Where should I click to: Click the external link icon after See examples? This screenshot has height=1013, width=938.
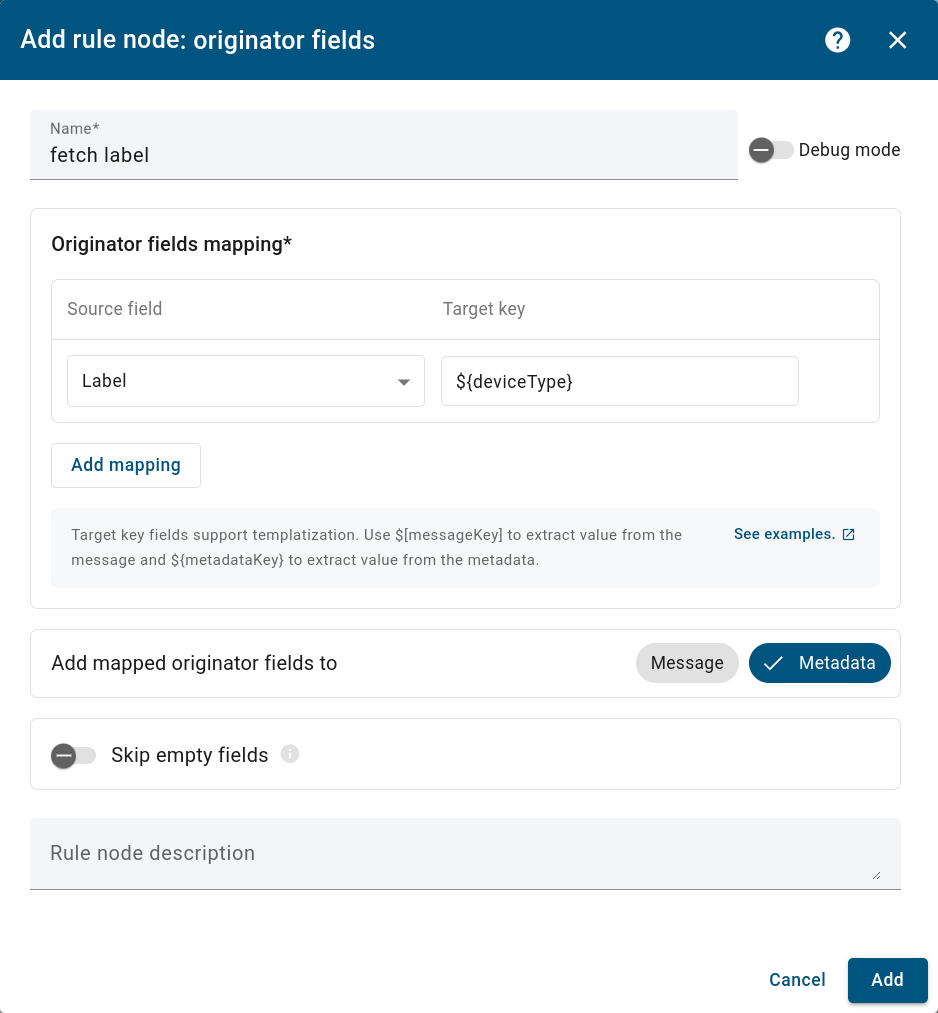pyautogui.click(x=849, y=534)
